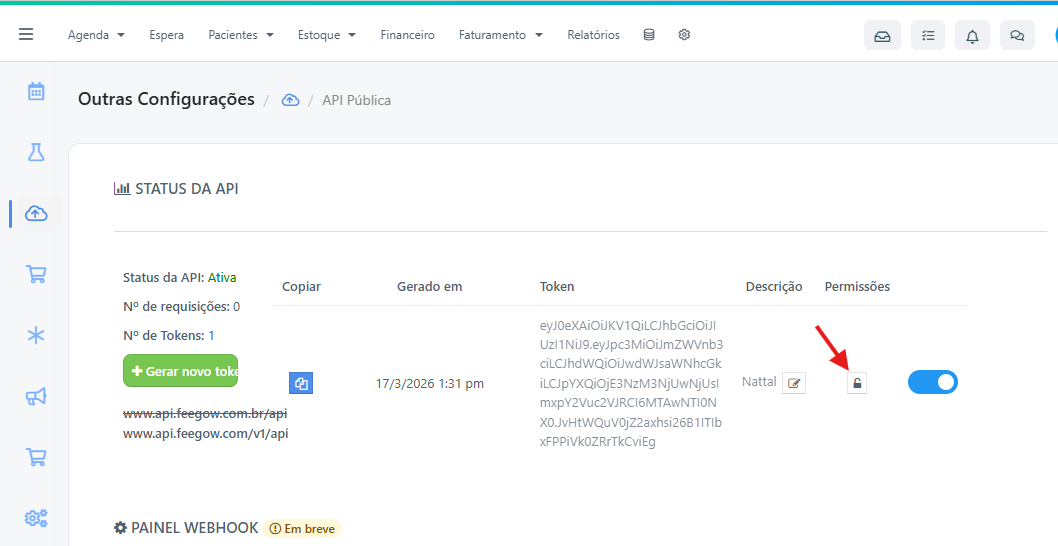Click the cloud icon in breadcrumb
The image size is (1058, 546).
(290, 100)
